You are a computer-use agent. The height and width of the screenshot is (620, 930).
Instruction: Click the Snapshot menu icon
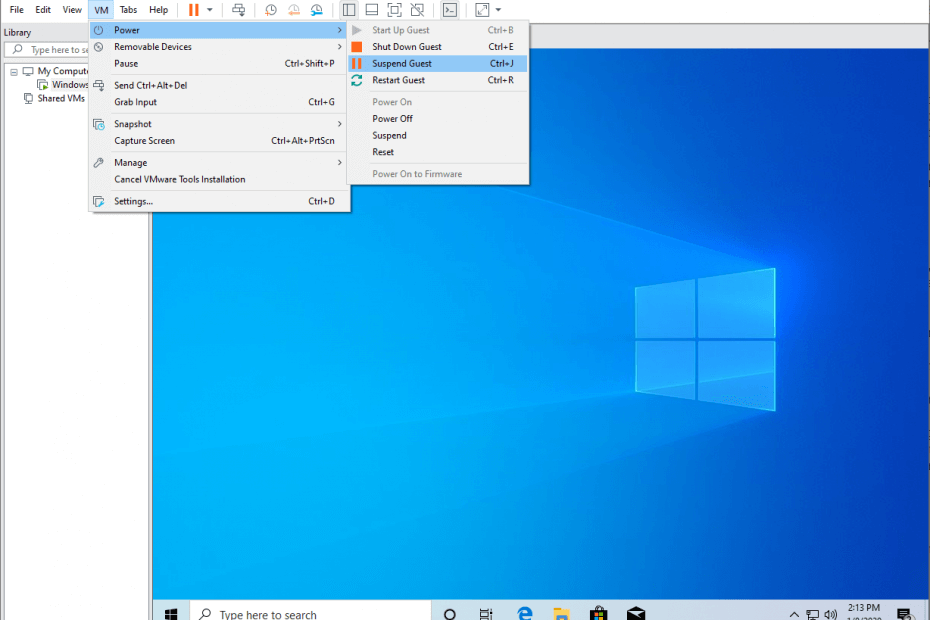tap(98, 124)
